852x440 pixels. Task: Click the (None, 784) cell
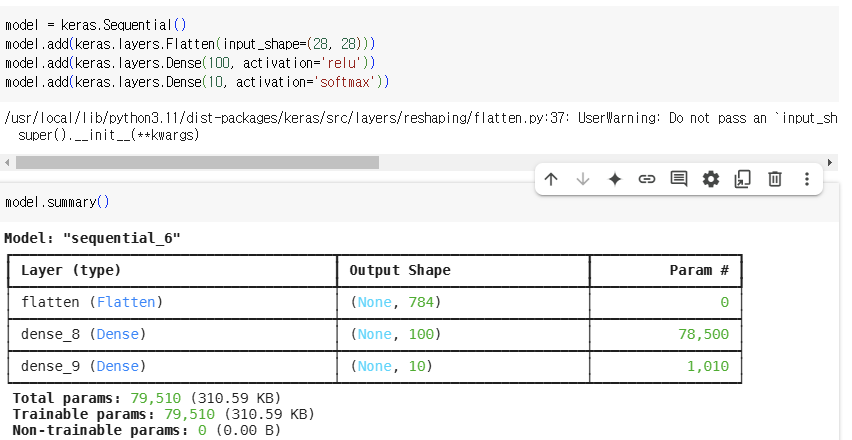396,302
